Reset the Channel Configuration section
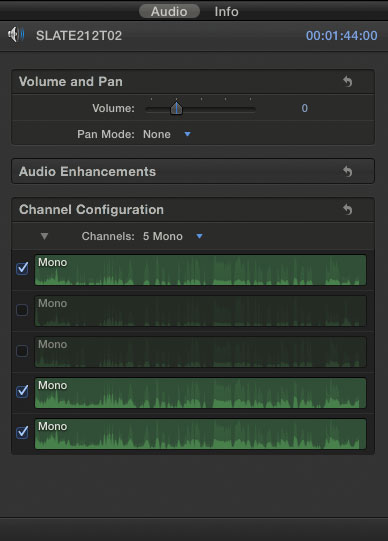Image resolution: width=388 pixels, height=541 pixels. click(x=348, y=209)
